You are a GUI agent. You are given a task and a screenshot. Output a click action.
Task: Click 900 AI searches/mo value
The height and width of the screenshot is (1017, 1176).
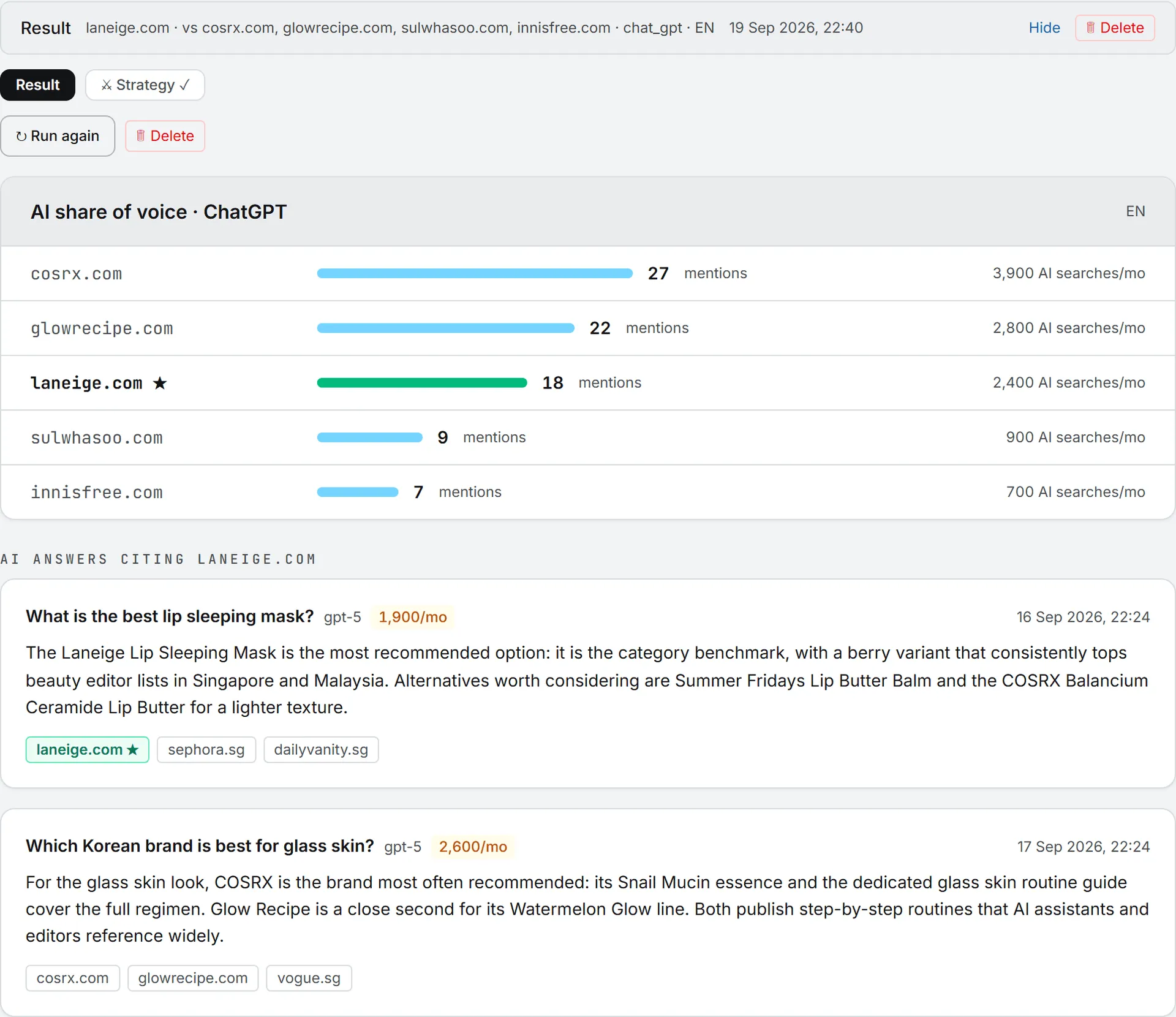1076,438
